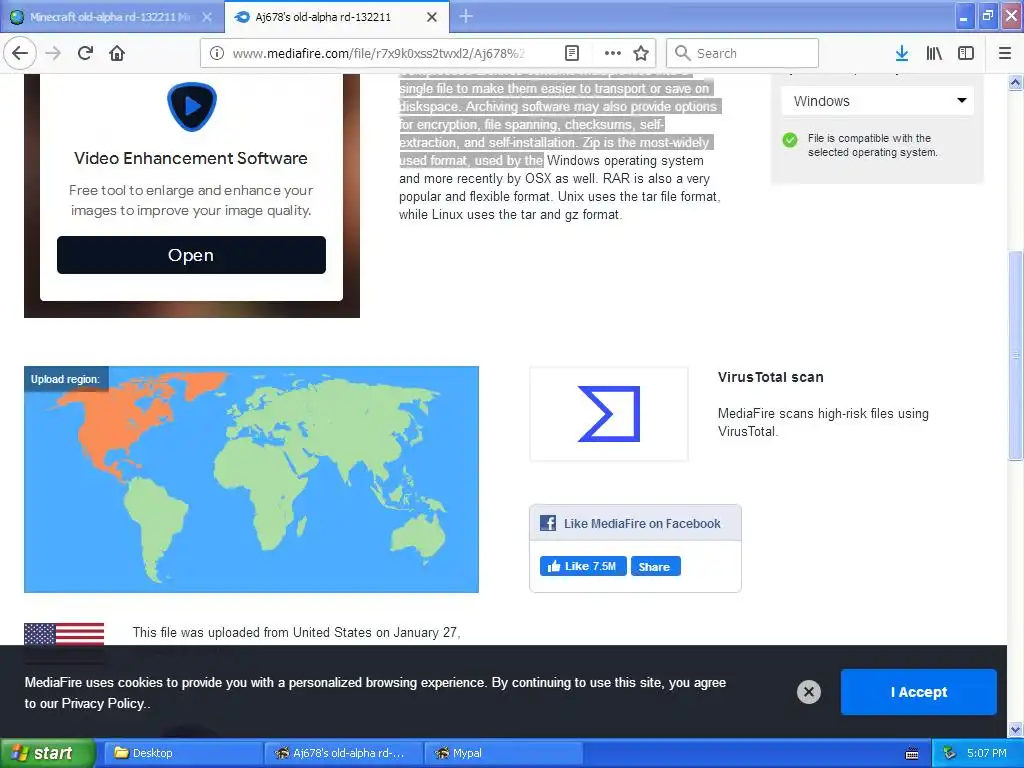Click the VirusTotal scan heading

click(771, 377)
